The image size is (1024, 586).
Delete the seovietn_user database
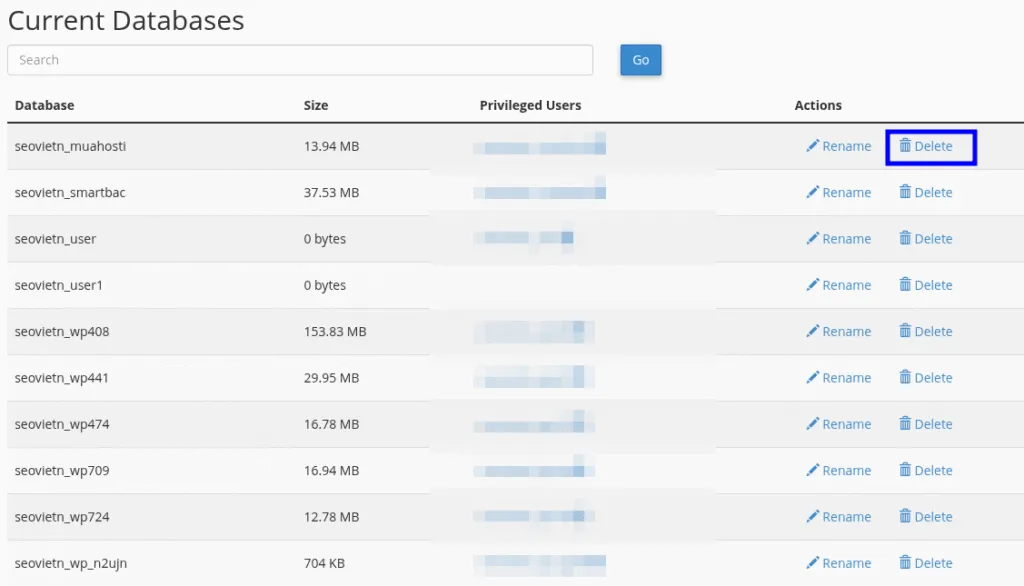pos(926,239)
